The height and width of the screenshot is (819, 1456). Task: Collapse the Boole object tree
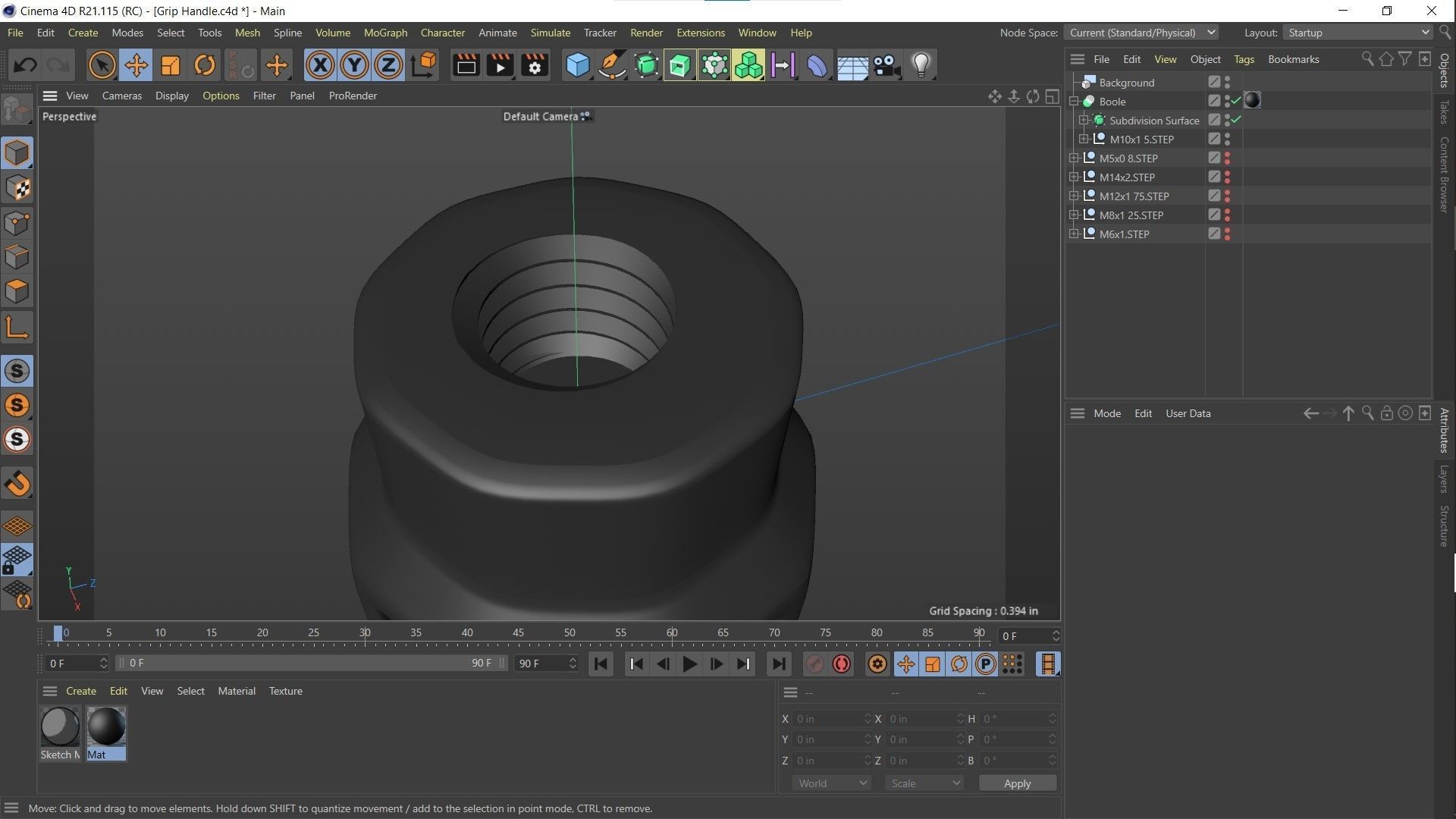point(1074,102)
